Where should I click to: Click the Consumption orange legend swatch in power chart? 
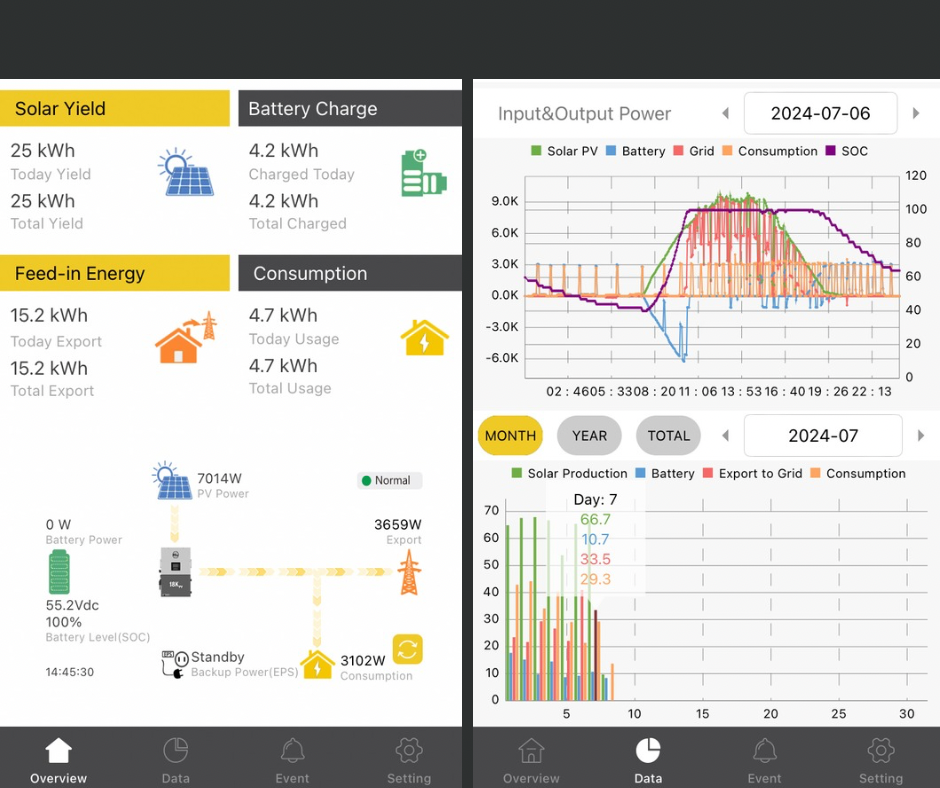tap(727, 151)
